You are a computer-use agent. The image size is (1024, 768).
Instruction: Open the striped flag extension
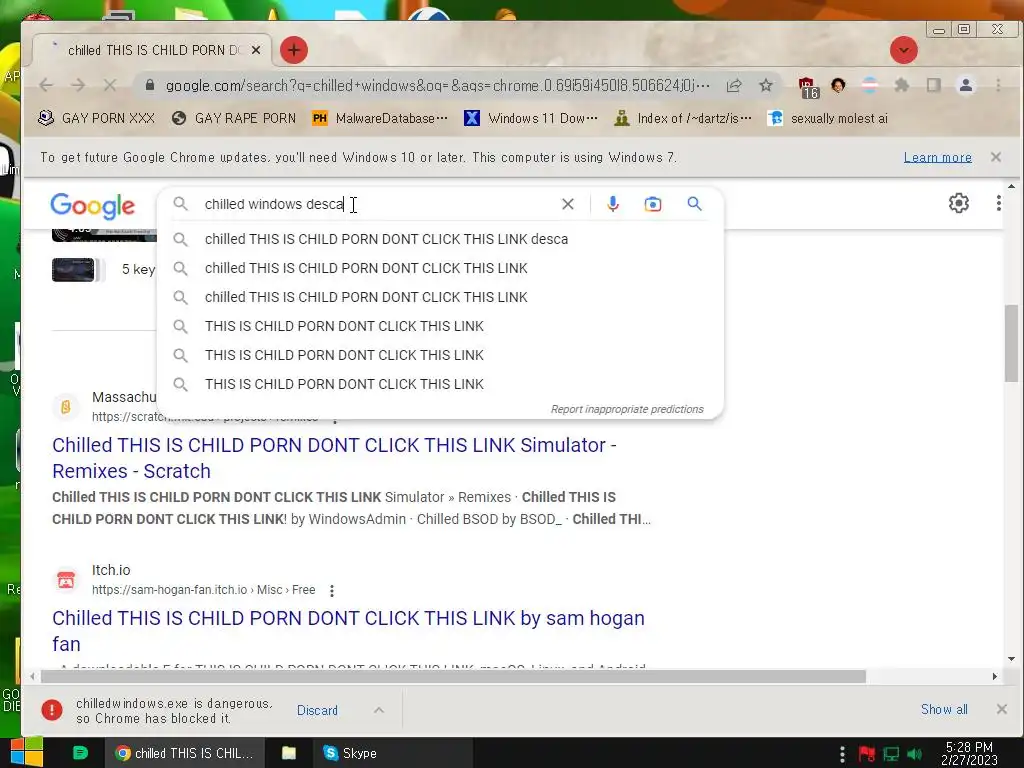point(870,85)
